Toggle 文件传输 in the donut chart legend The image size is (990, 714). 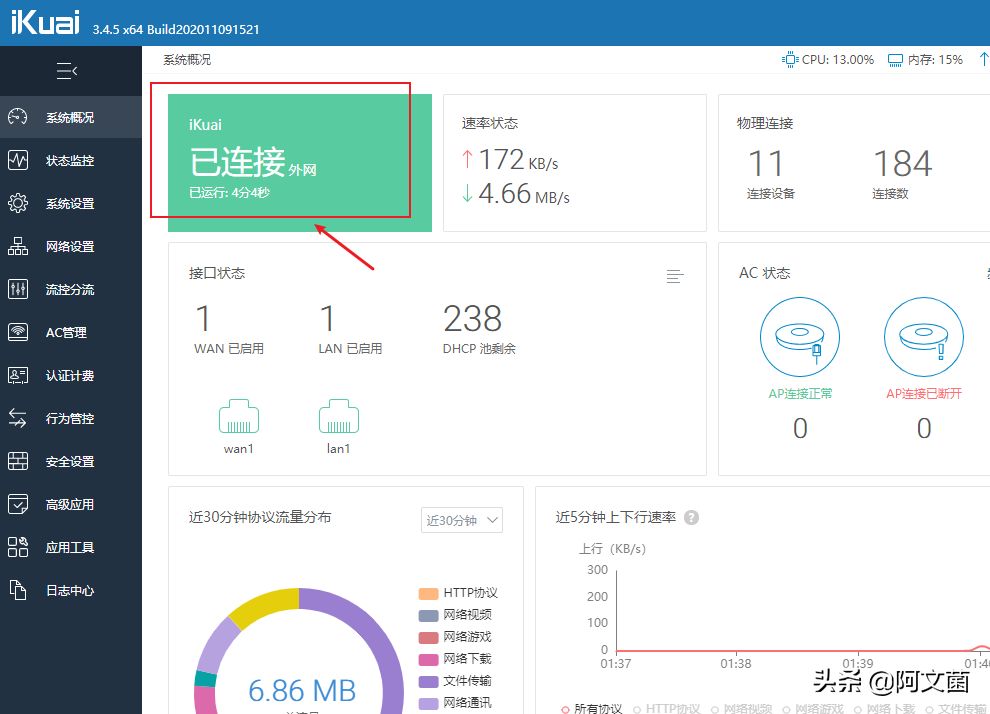455,681
